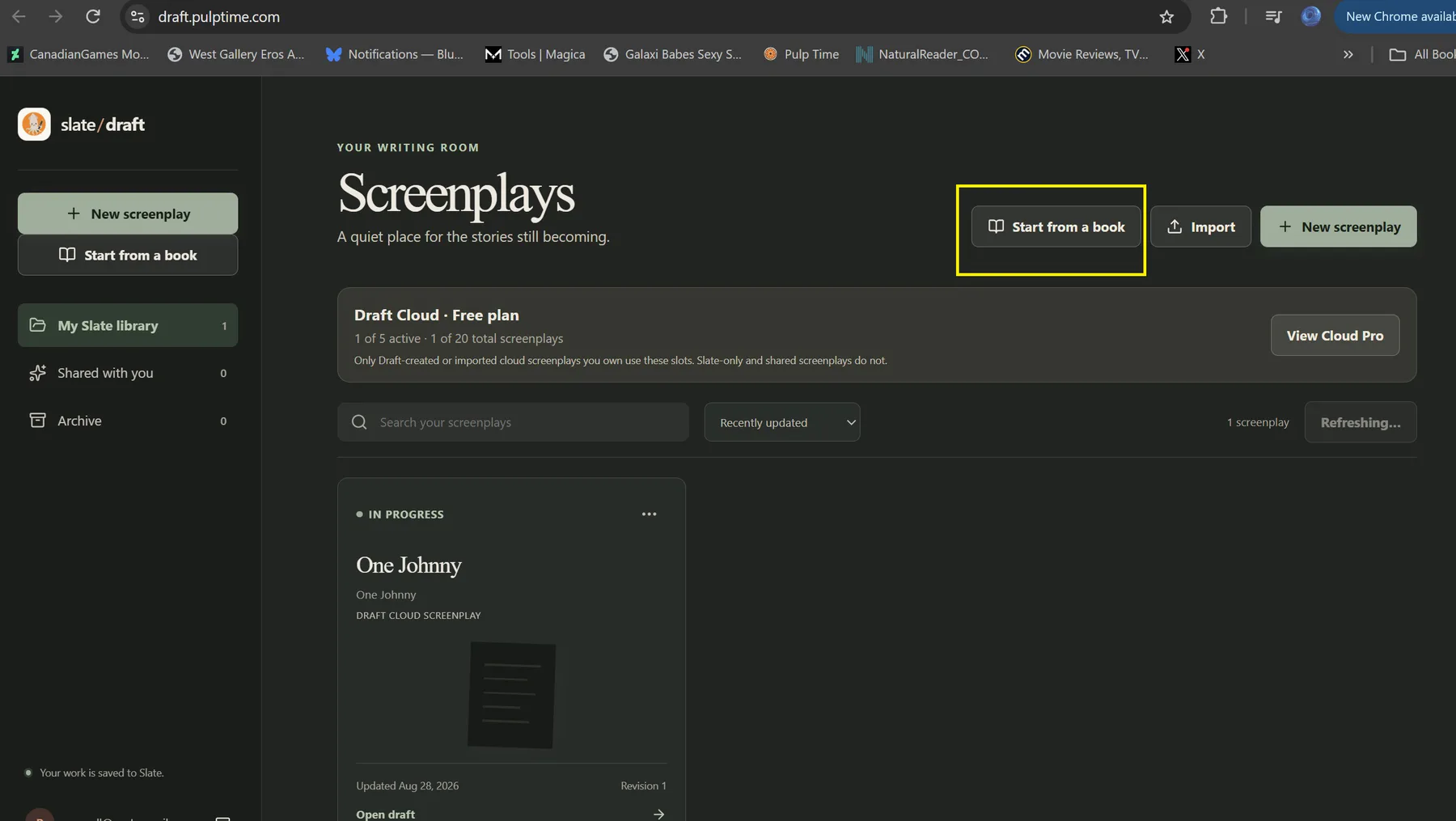Open Shared with you section

pos(128,373)
